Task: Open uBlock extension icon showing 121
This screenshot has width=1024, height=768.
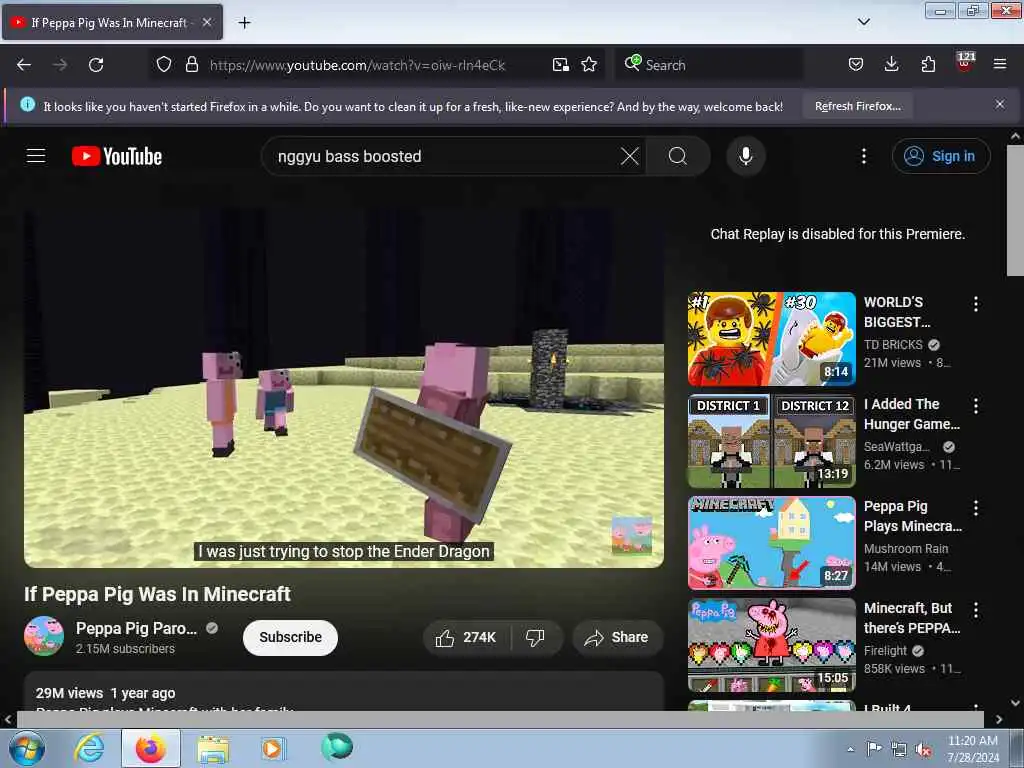Action: pos(965,63)
